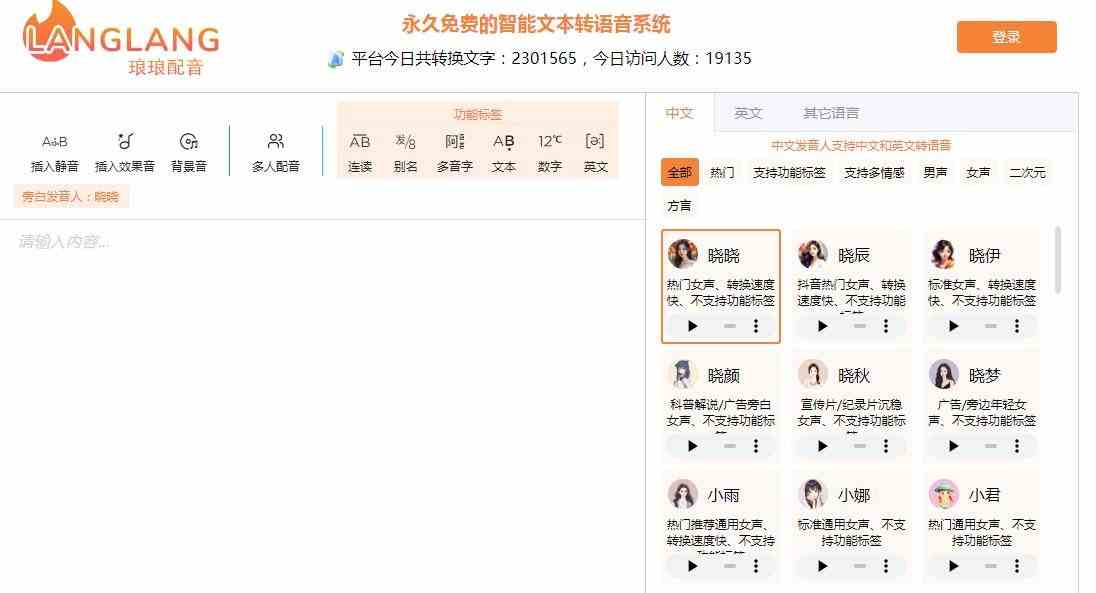This screenshot has height=593, width=1096.
Task: Open more options for 晓辰 voice
Action: (886, 326)
